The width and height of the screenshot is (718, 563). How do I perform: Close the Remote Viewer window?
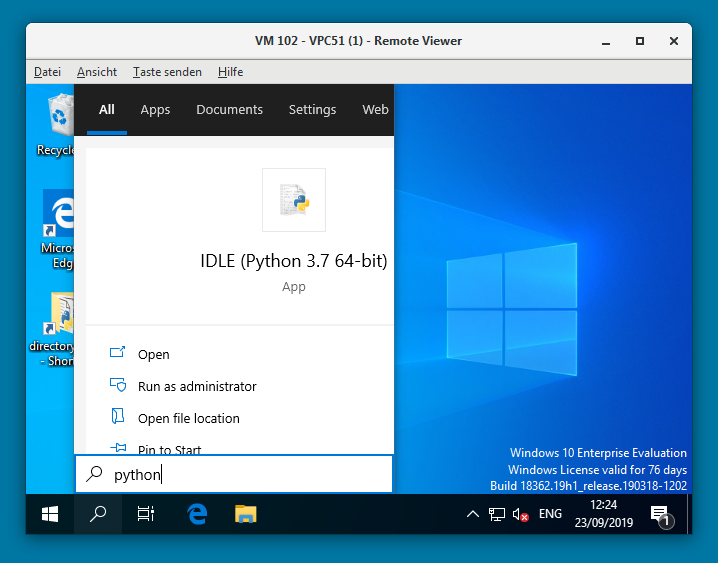coord(674,41)
